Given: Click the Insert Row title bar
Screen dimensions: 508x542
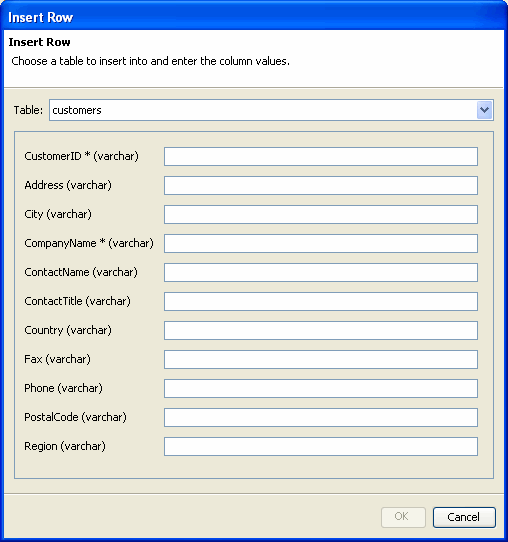Looking at the screenshot, I should point(254,17).
